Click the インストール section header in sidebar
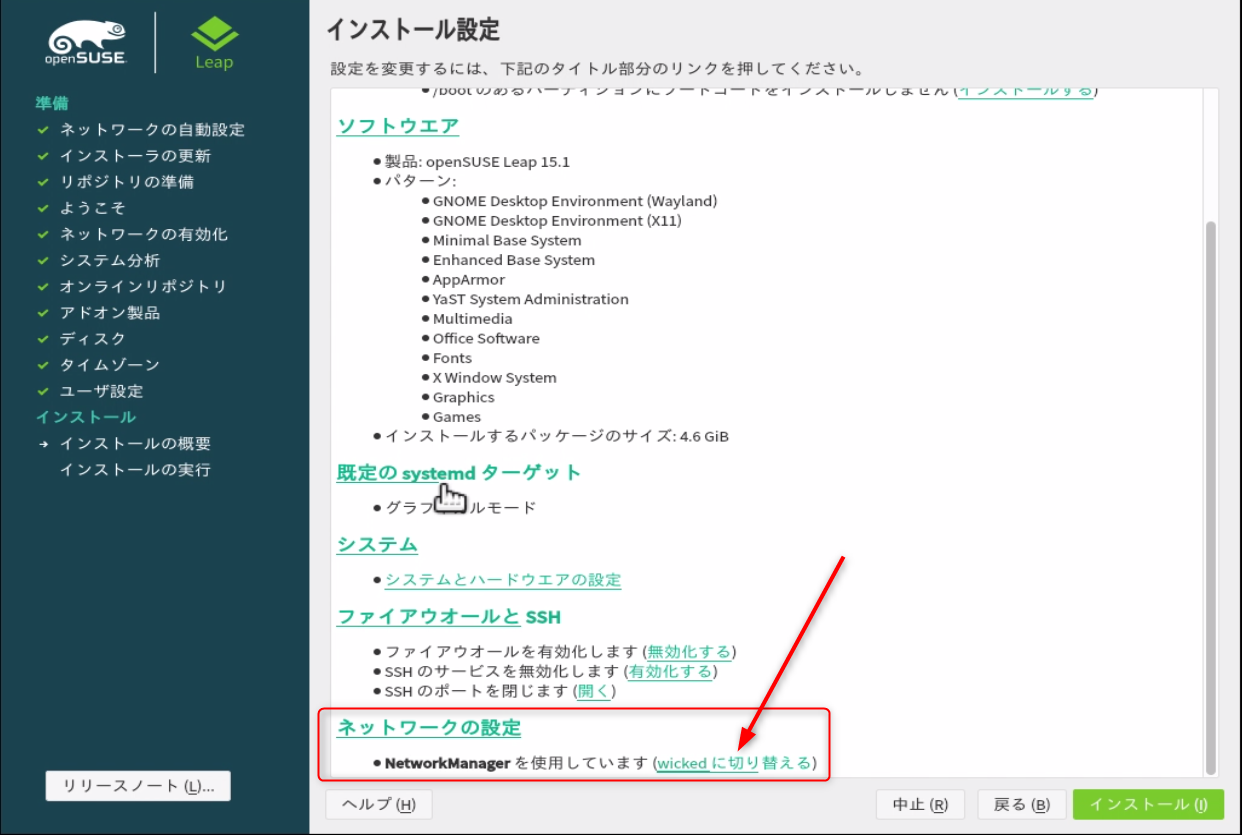 click(x=86, y=417)
